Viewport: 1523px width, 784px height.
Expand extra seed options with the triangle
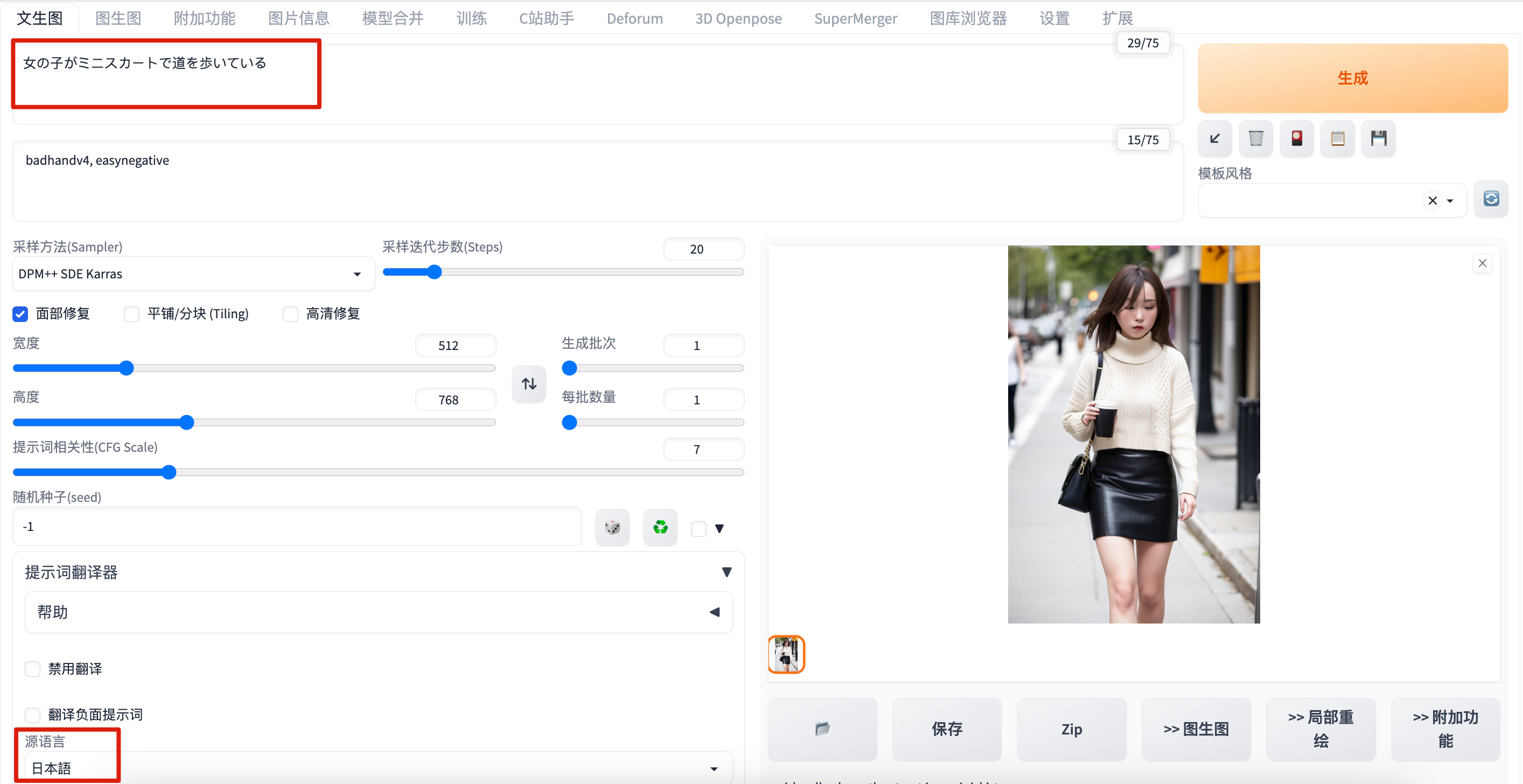pos(719,528)
